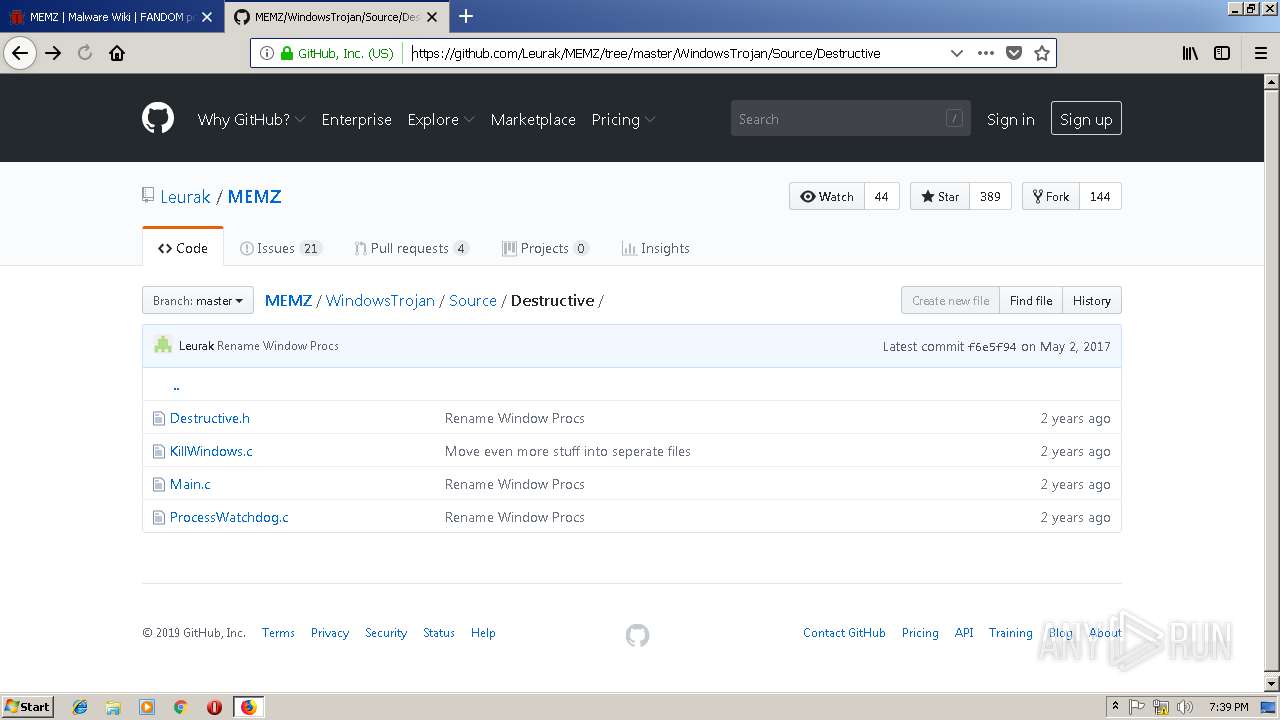Open the Insights tab
Image resolution: width=1280 pixels, height=720 pixels.
(656, 248)
